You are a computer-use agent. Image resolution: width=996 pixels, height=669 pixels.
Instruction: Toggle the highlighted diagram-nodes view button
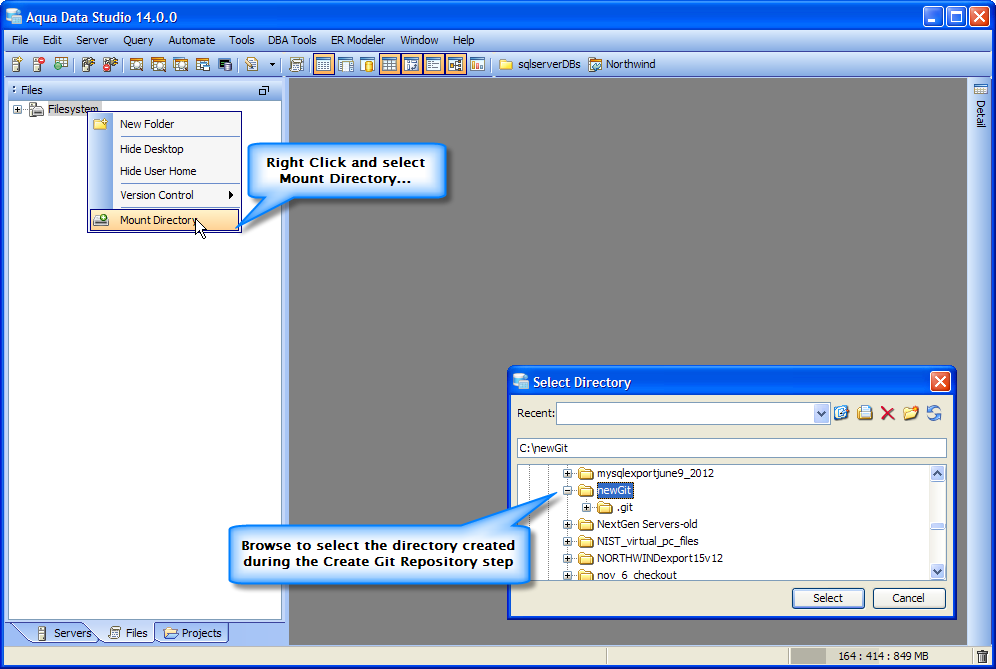tap(455, 64)
